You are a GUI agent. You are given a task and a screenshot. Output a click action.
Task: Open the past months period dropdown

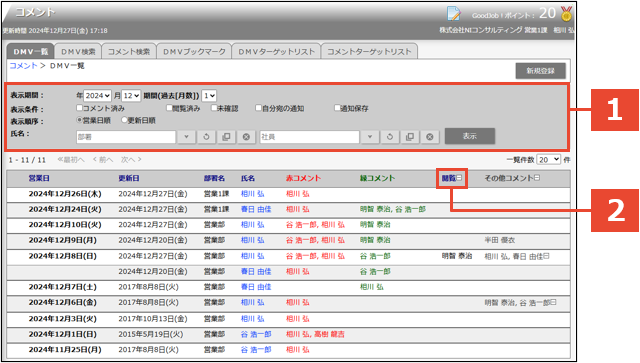(x=209, y=96)
